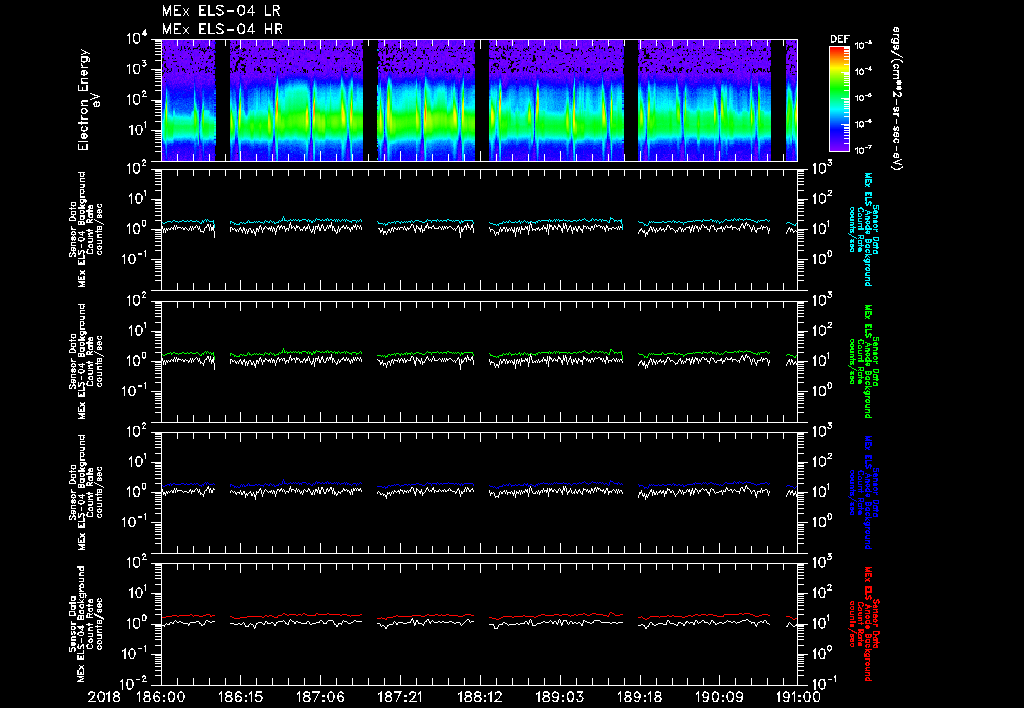Click the "MEx ELS-04 HR" title text
Viewport: 1024px width, 708px height.
click(222, 29)
